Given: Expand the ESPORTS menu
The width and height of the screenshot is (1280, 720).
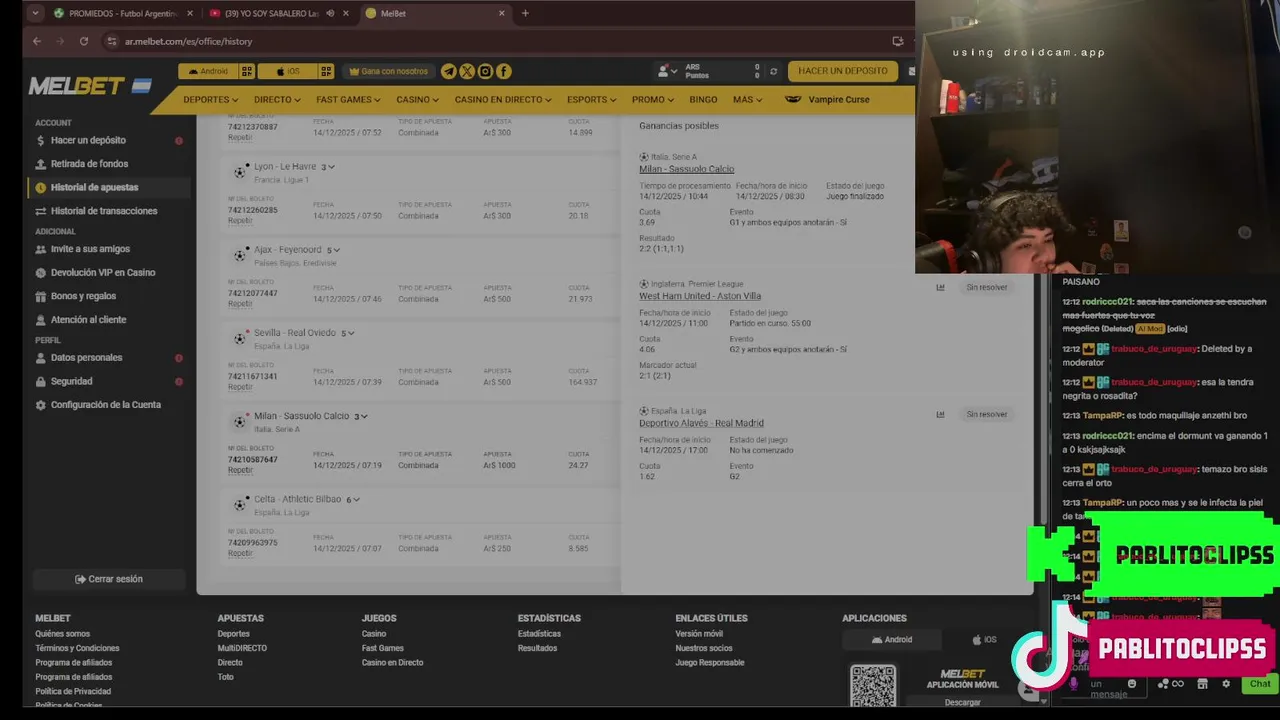Looking at the screenshot, I should point(591,99).
